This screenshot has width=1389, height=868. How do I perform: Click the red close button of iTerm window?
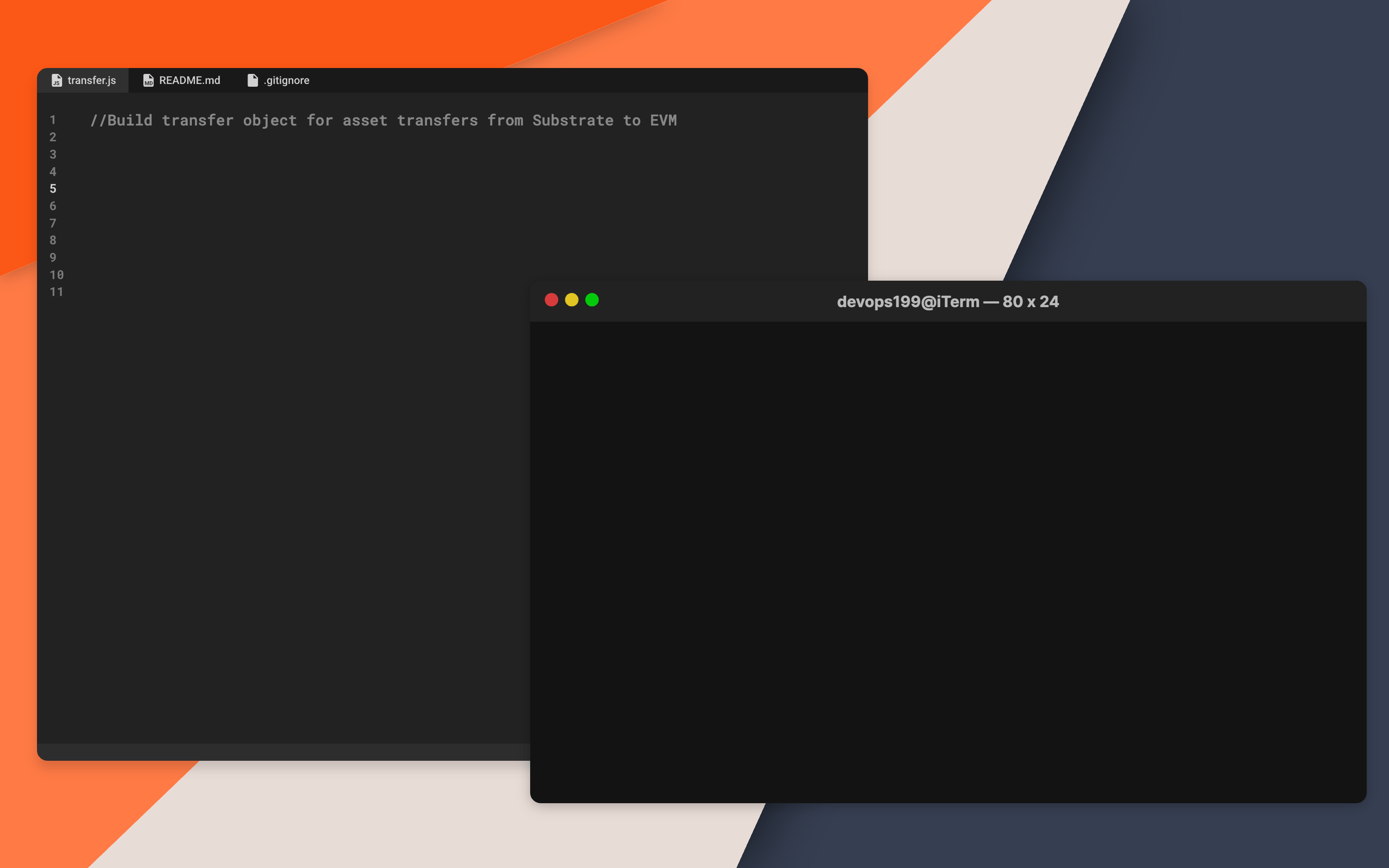[551, 300]
